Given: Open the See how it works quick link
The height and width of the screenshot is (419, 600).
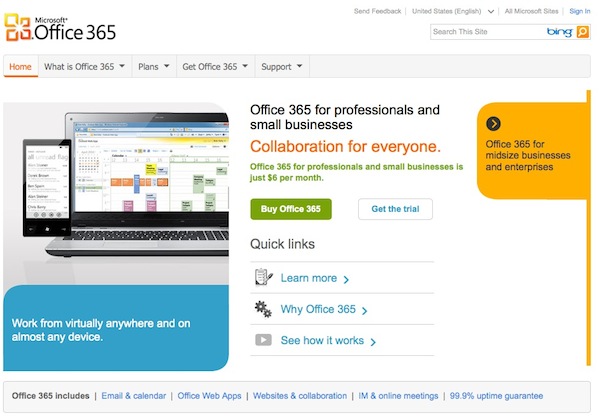Looking at the screenshot, I should coord(322,340).
